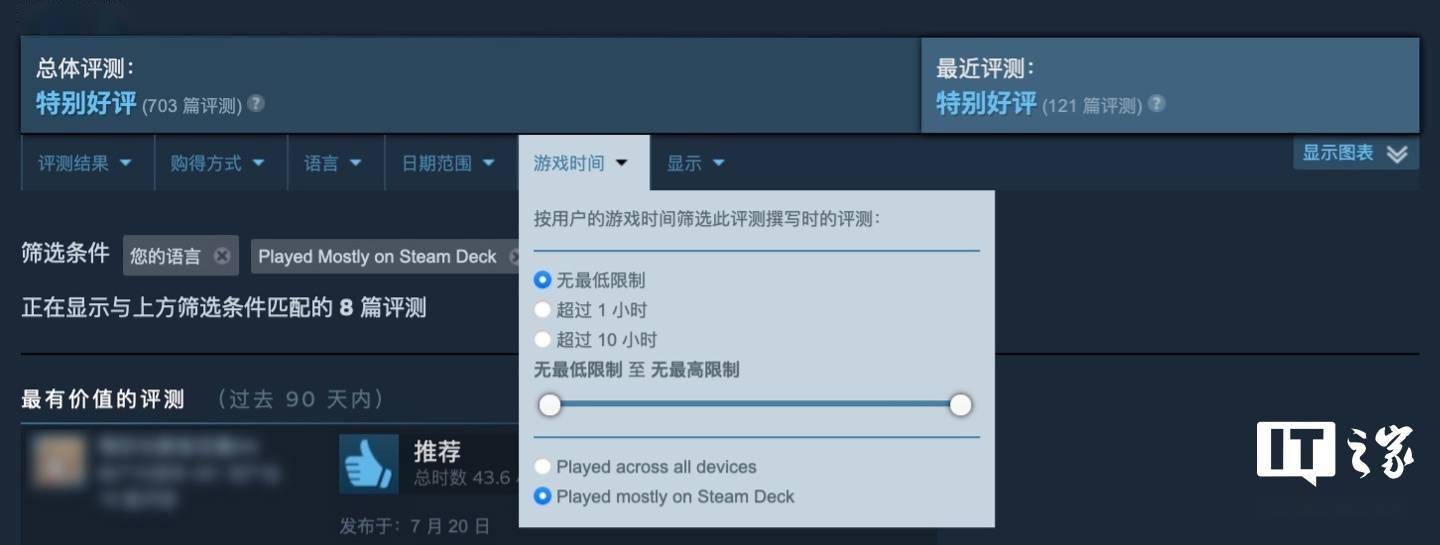Image resolution: width=1440 pixels, height=545 pixels.
Task: Click the help icon beside 121 recent reviews
Action: (1156, 103)
